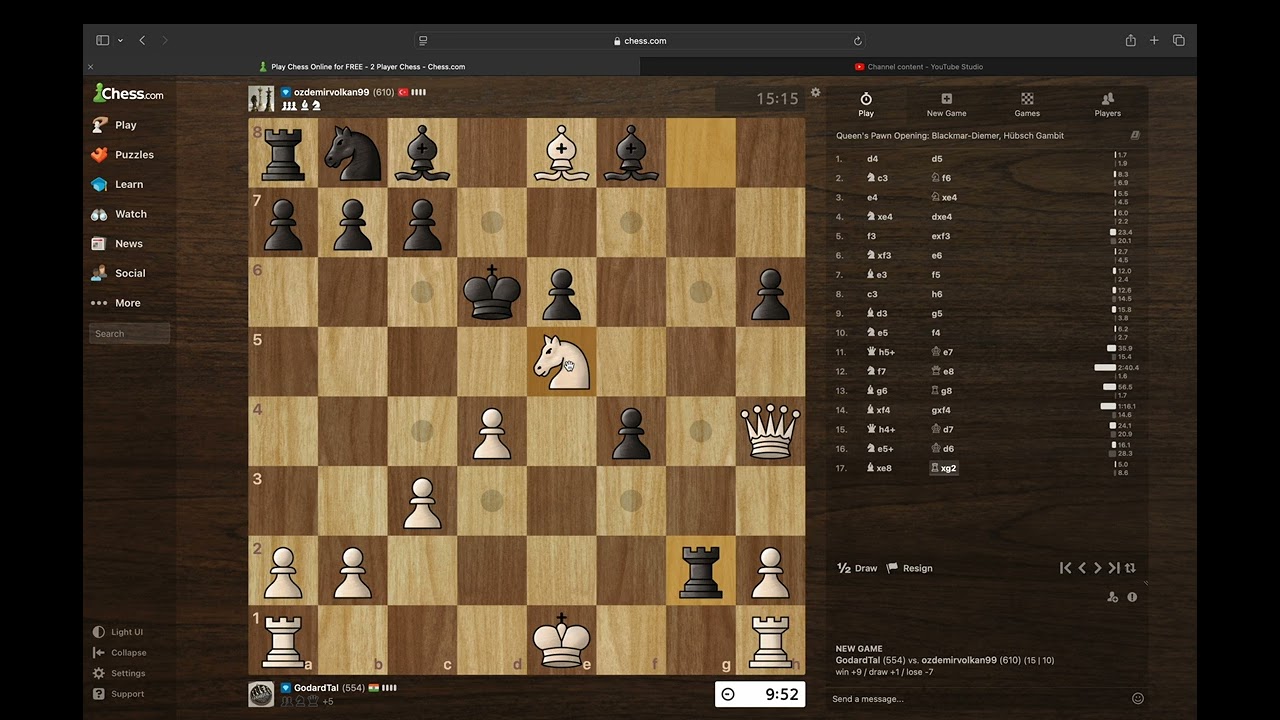Image resolution: width=1280 pixels, height=720 pixels.
Task: Switch to the Games tab
Action: (x=1027, y=104)
